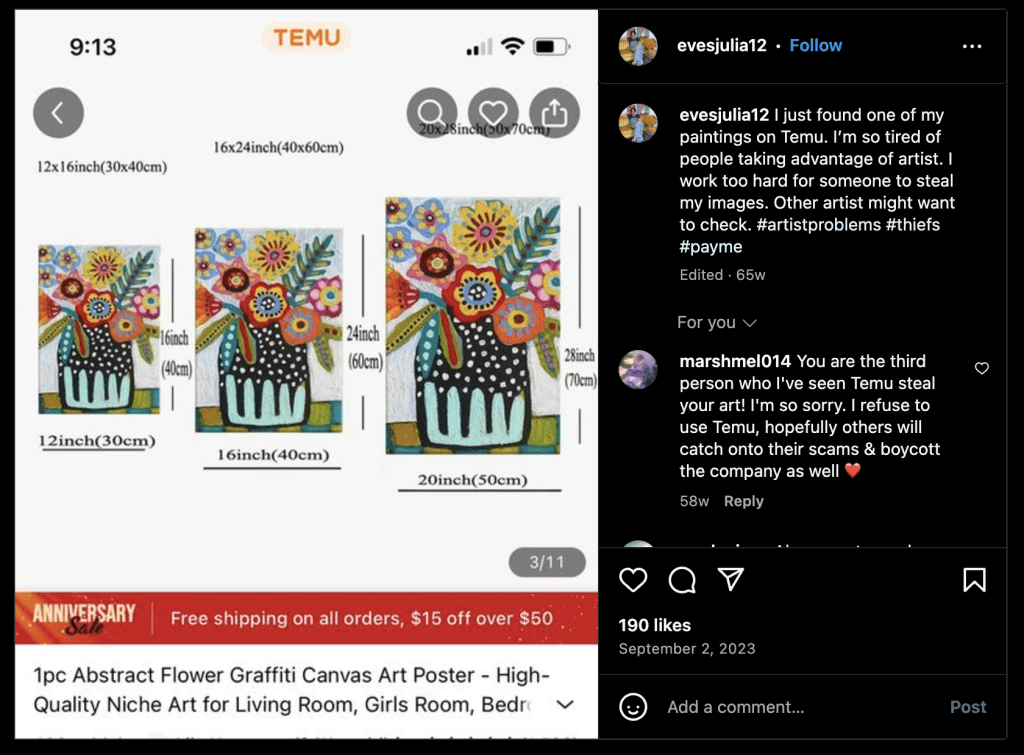
Task: Open evesjulia12 profile picture in header
Action: (x=638, y=46)
